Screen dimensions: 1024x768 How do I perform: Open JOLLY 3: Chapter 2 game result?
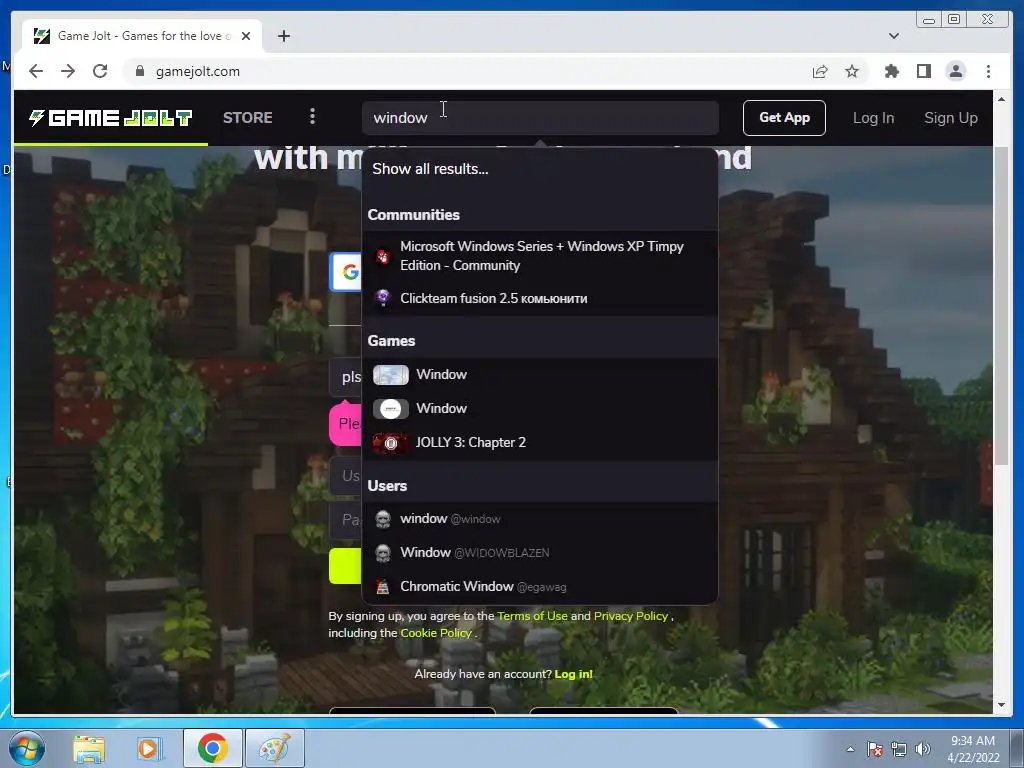[x=540, y=443]
